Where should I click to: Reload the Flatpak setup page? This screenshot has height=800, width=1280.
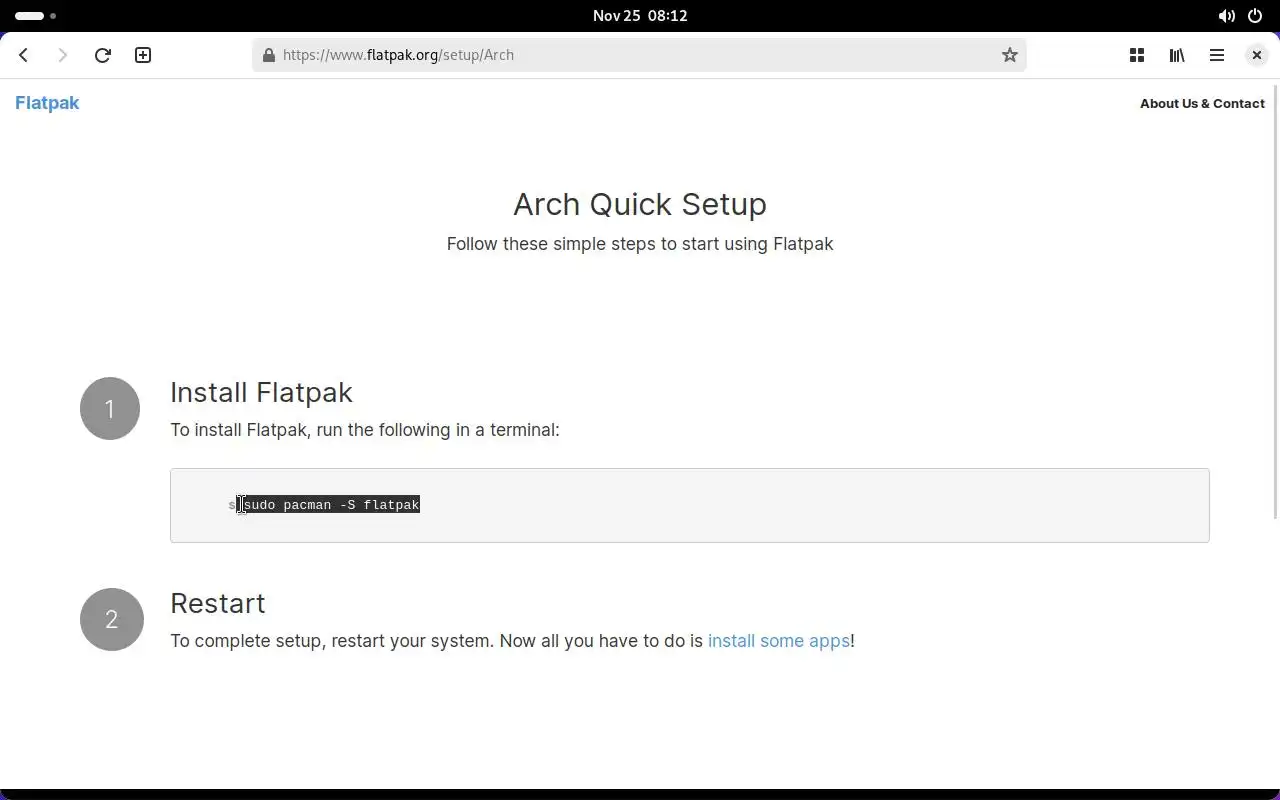coord(102,55)
